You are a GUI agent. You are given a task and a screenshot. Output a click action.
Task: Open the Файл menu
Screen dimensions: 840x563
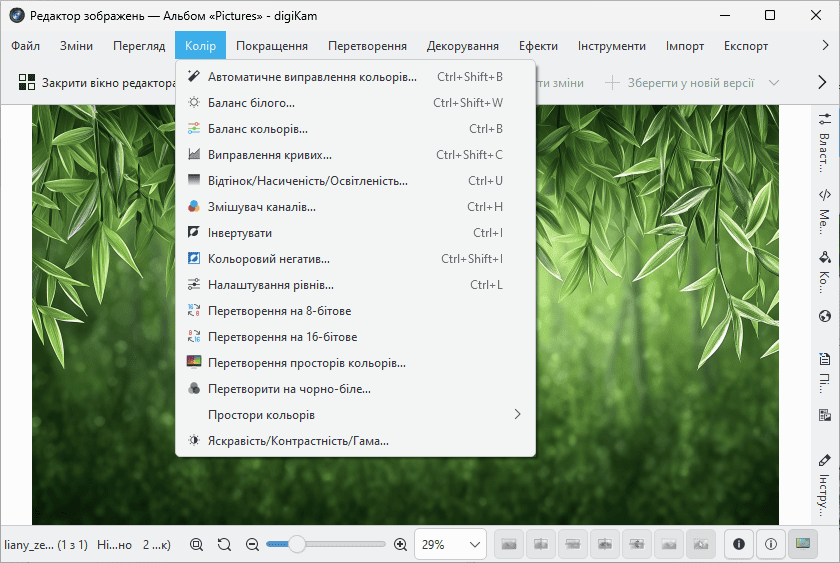click(x=26, y=46)
